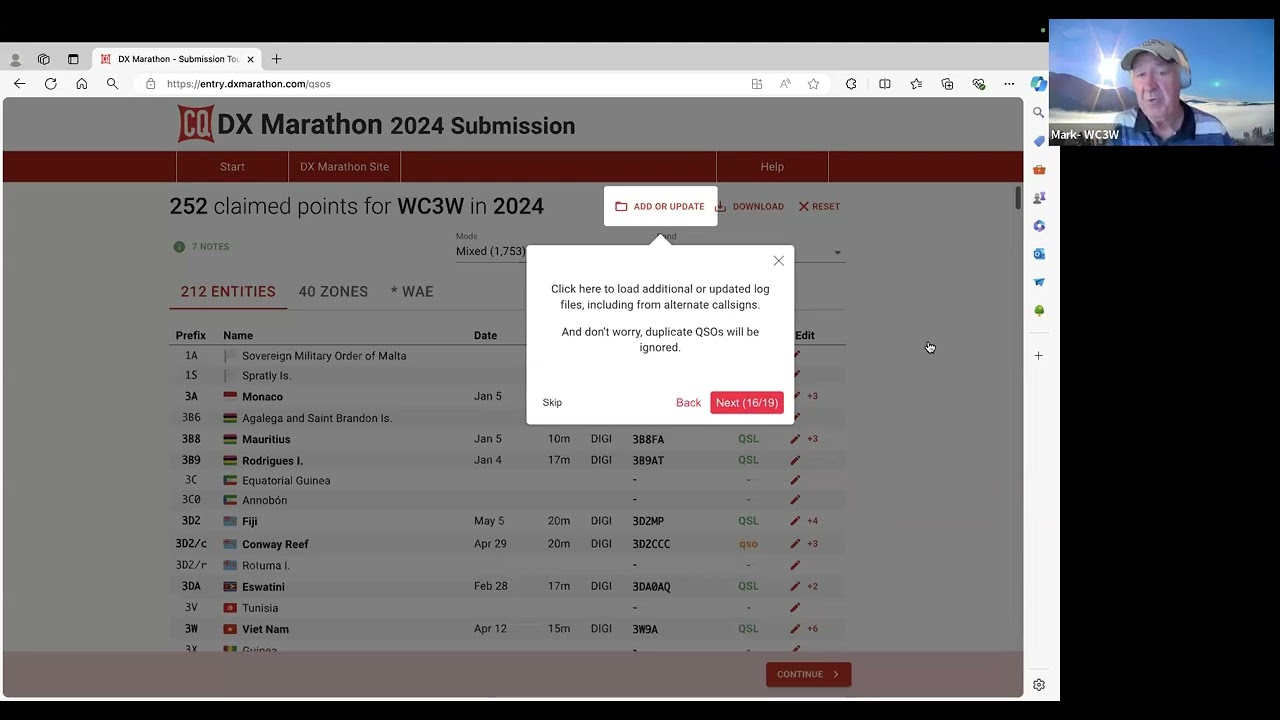
Task: Switch to the * WAE tab
Action: pyautogui.click(x=412, y=292)
